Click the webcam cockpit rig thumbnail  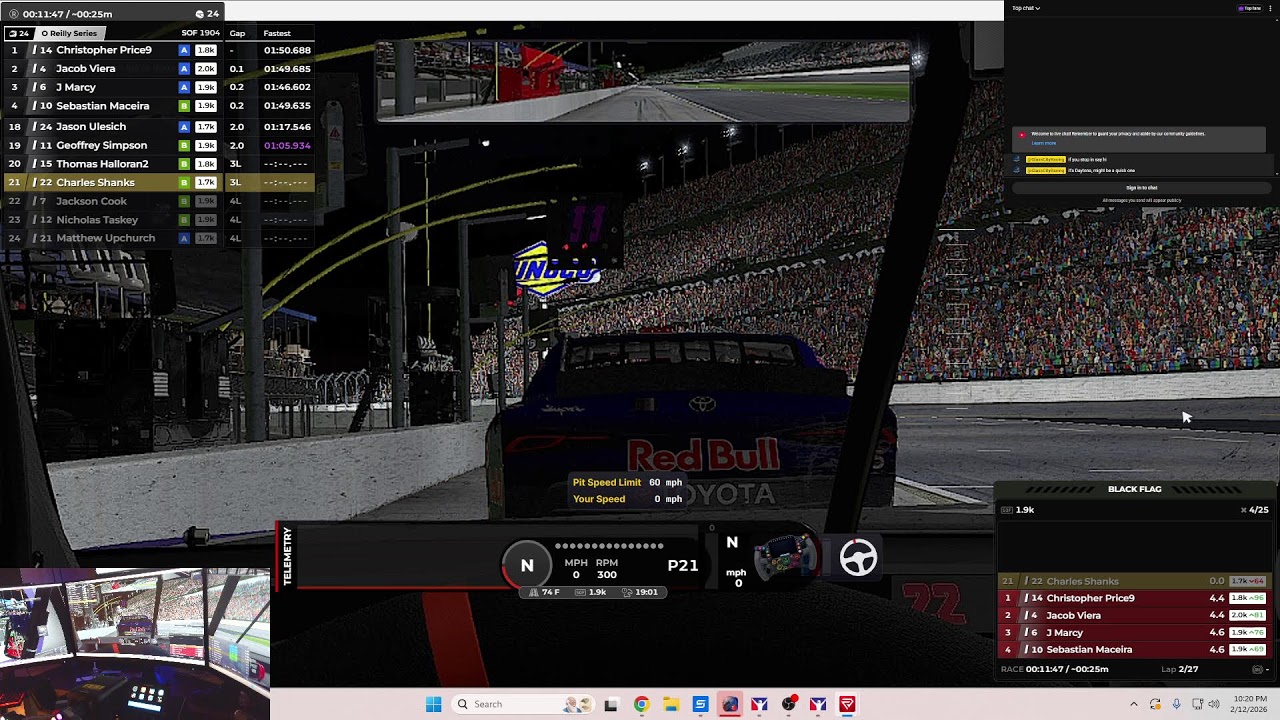[135, 644]
